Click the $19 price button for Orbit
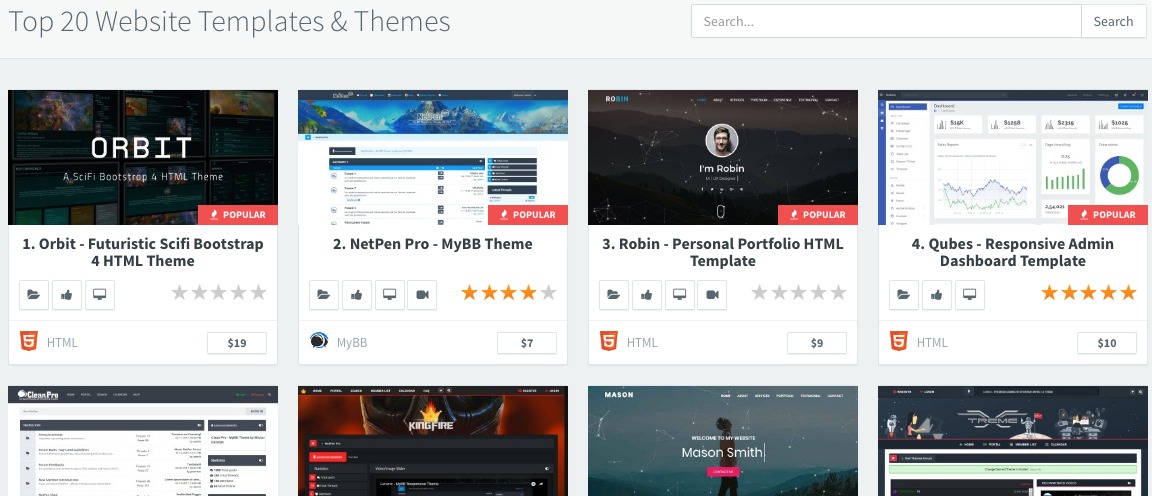The height and width of the screenshot is (496, 1152). pos(237,342)
